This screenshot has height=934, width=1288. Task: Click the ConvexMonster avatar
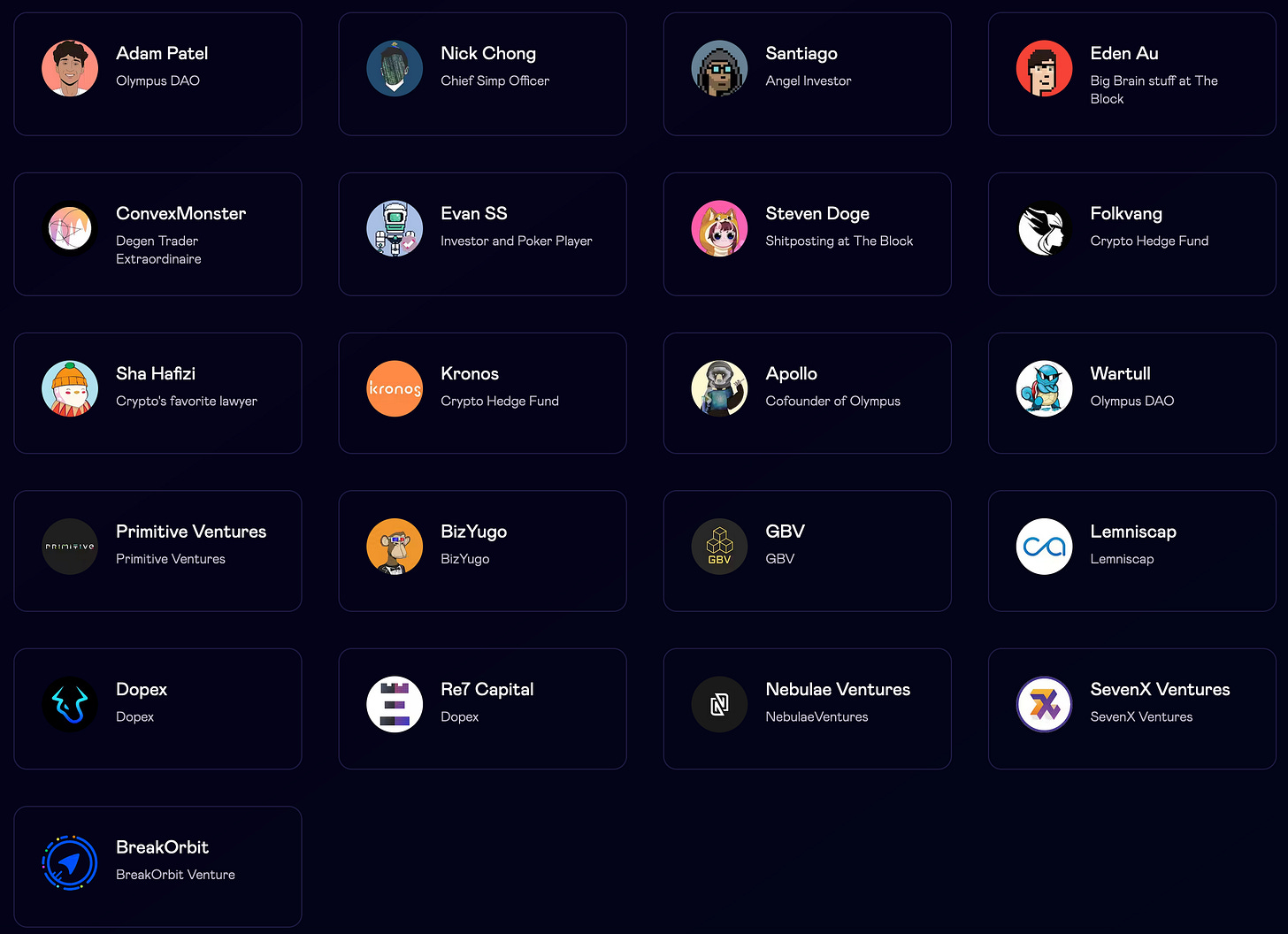click(x=70, y=228)
